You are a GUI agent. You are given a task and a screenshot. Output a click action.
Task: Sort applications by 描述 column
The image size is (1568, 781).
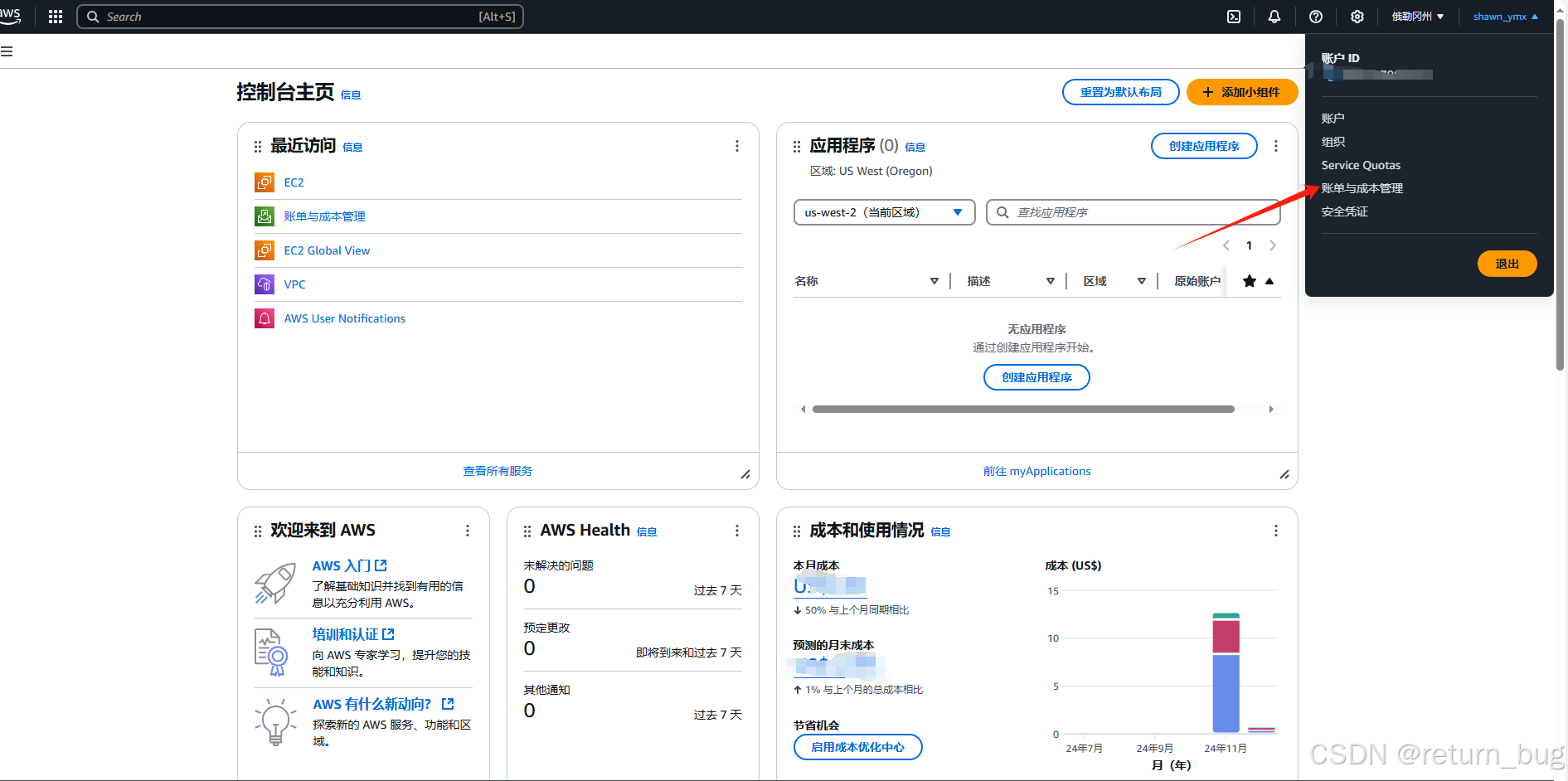(x=1050, y=281)
